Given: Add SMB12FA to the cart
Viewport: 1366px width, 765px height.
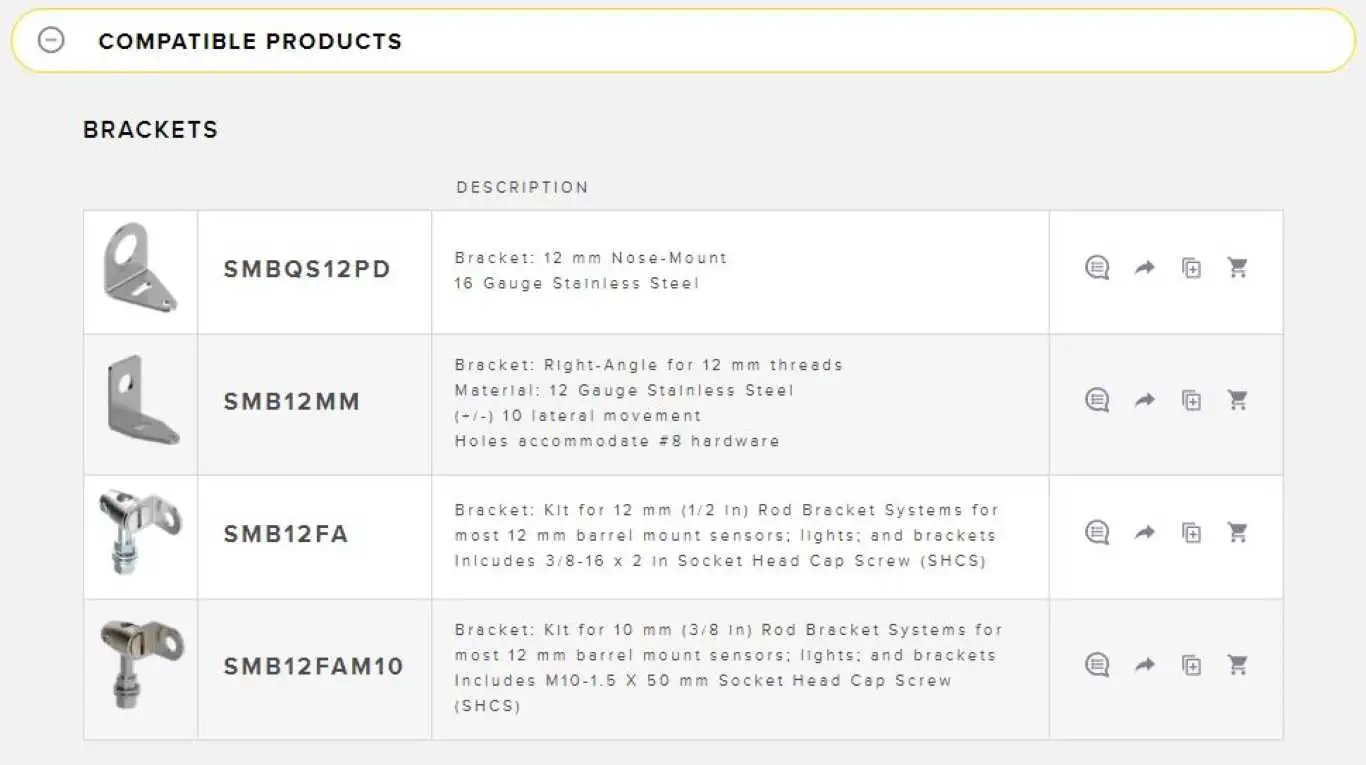Looking at the screenshot, I should (x=1238, y=532).
